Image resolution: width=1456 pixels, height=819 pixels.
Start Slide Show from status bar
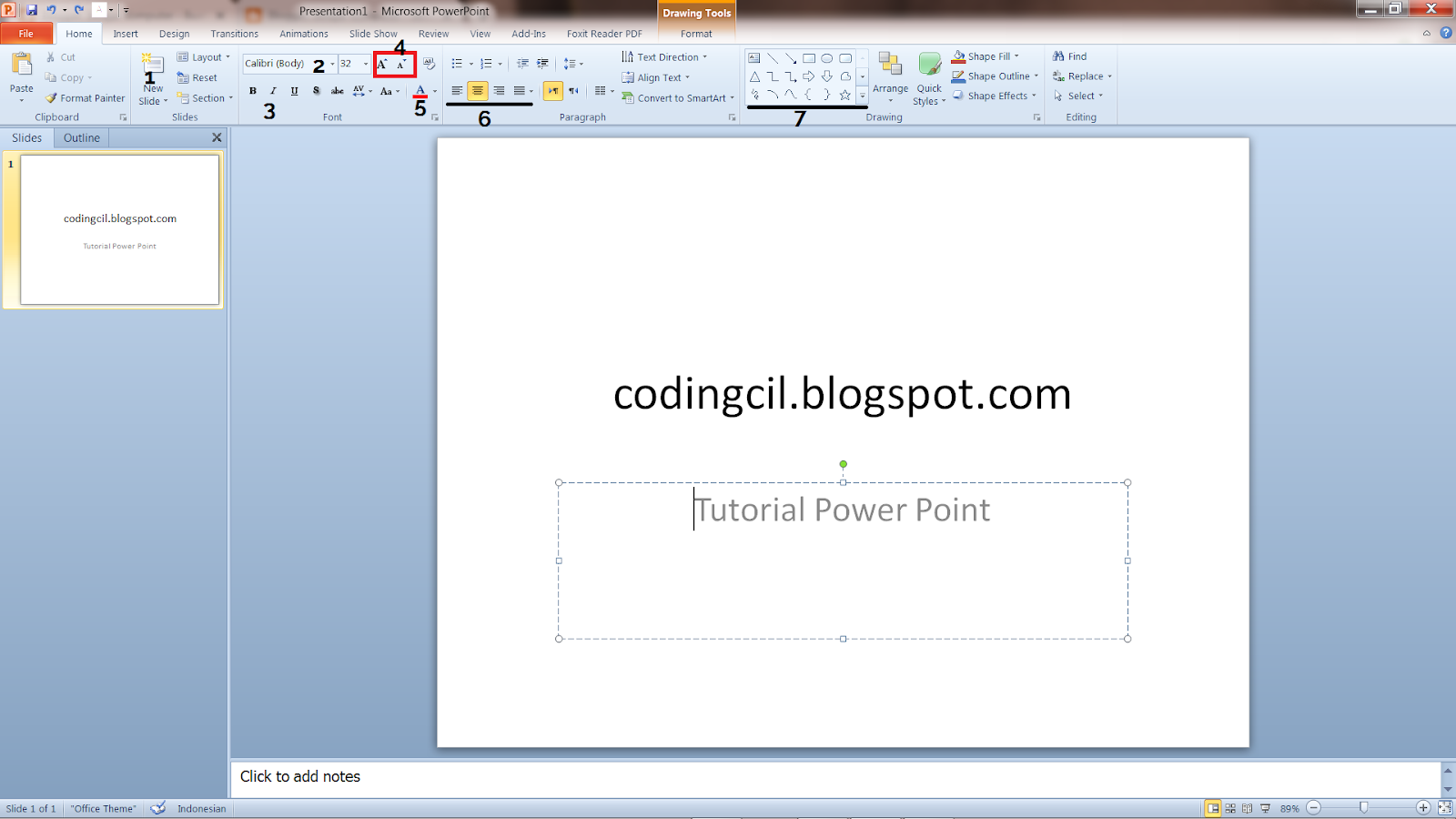(x=1265, y=808)
